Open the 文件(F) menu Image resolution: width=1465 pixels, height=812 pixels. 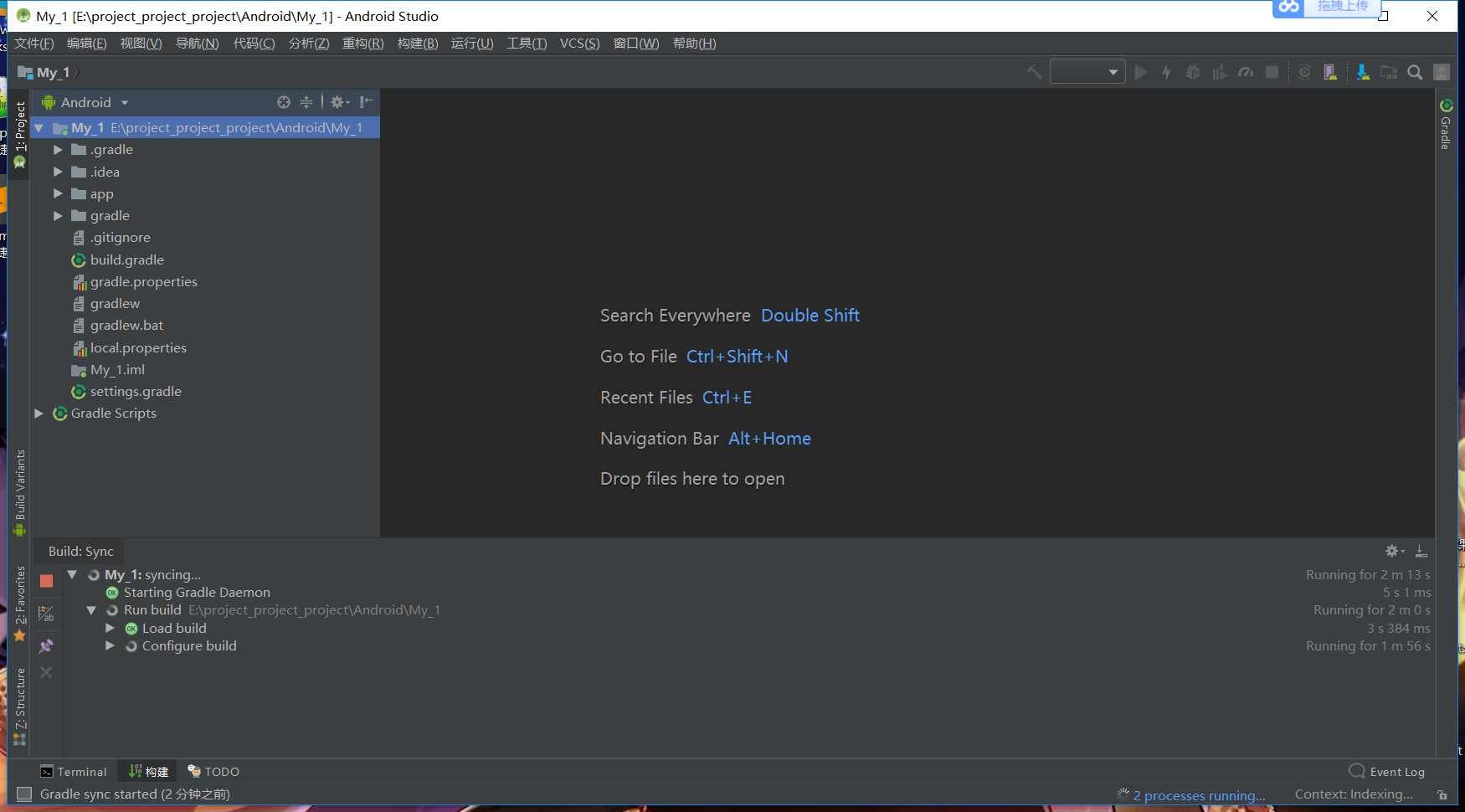click(x=33, y=44)
